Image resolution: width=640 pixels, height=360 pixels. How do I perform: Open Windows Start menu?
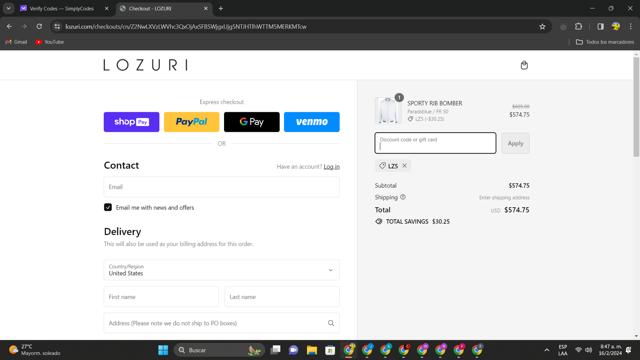pos(163,350)
